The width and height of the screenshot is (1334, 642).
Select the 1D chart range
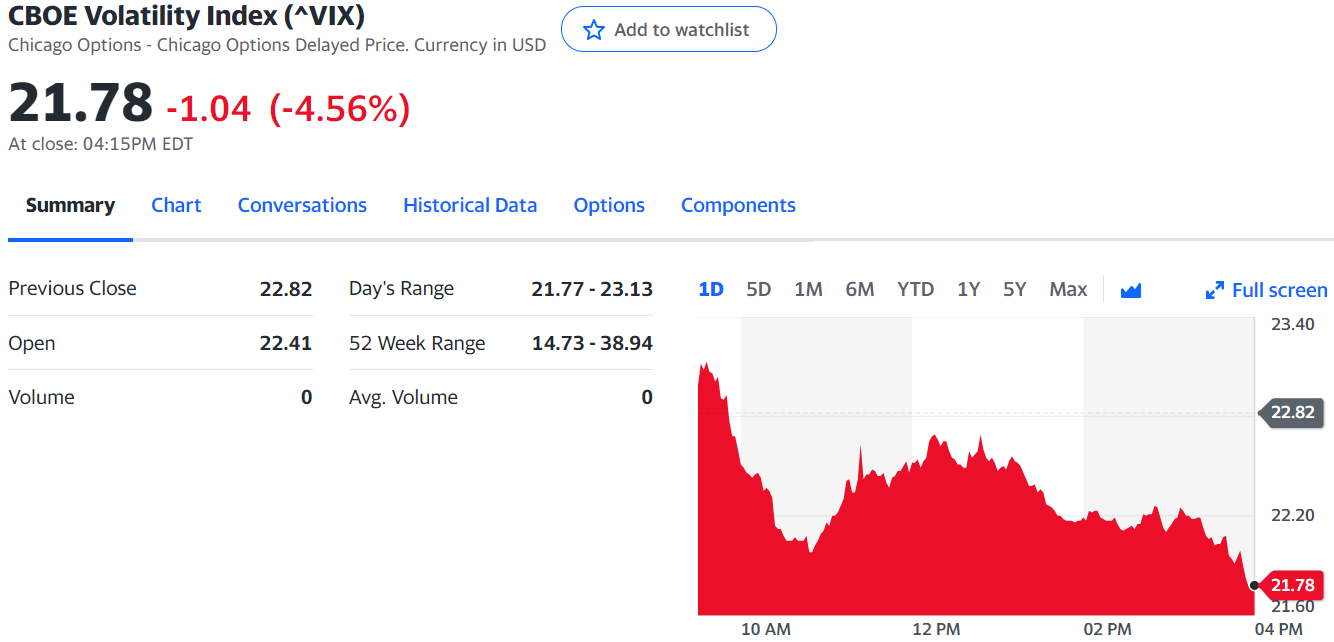tap(711, 289)
